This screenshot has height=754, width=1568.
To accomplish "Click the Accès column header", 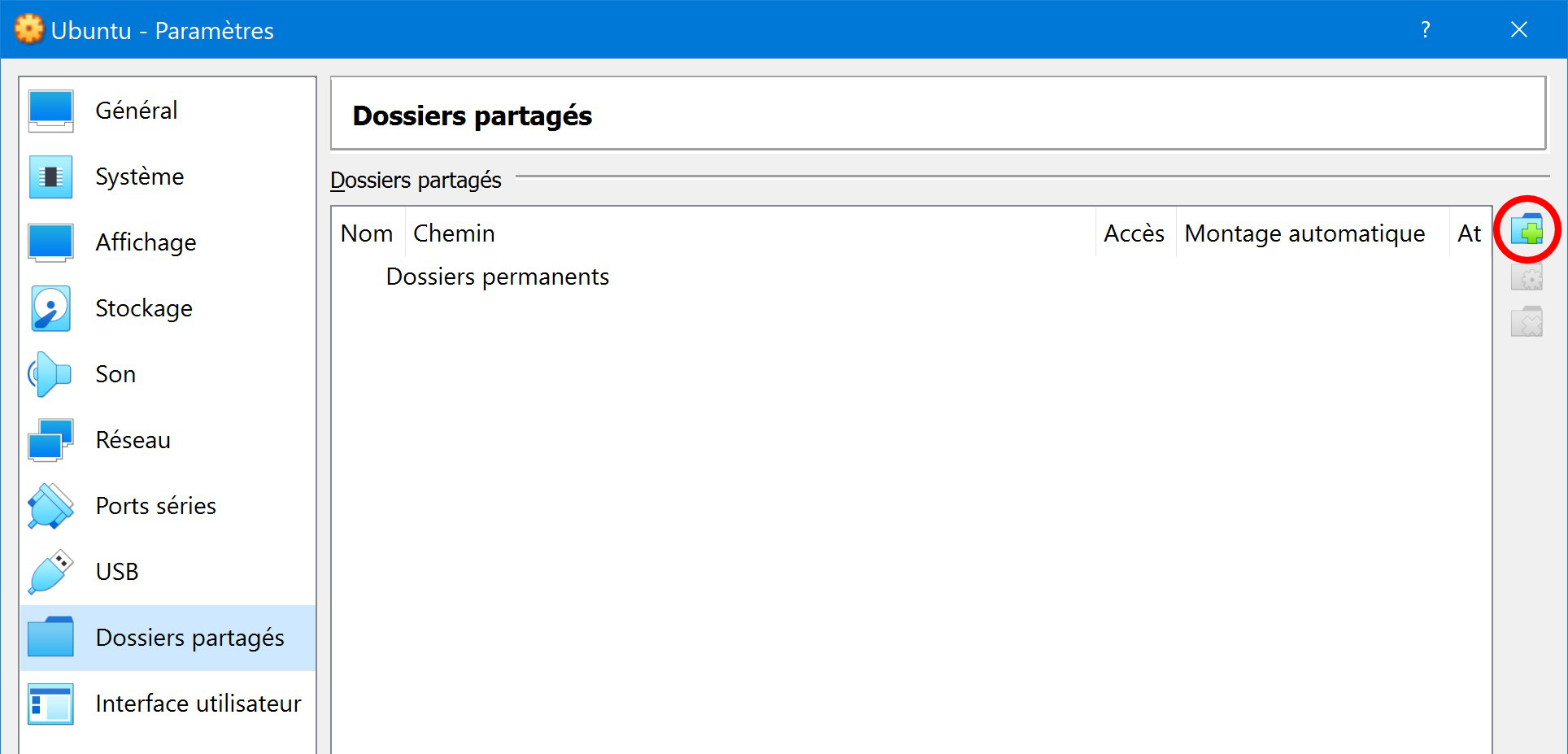I will click(1135, 233).
